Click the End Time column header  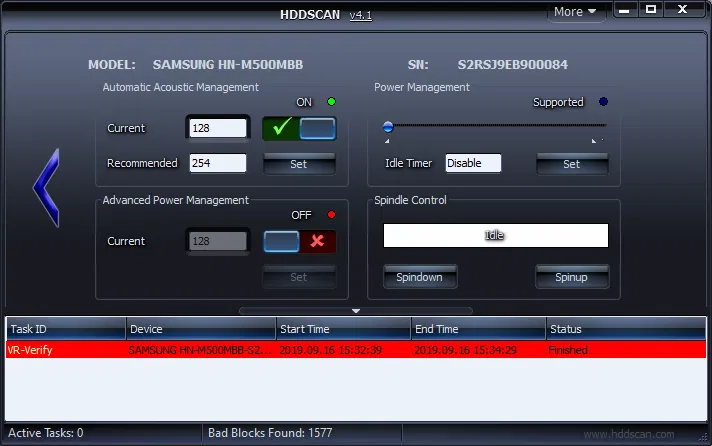pos(478,329)
